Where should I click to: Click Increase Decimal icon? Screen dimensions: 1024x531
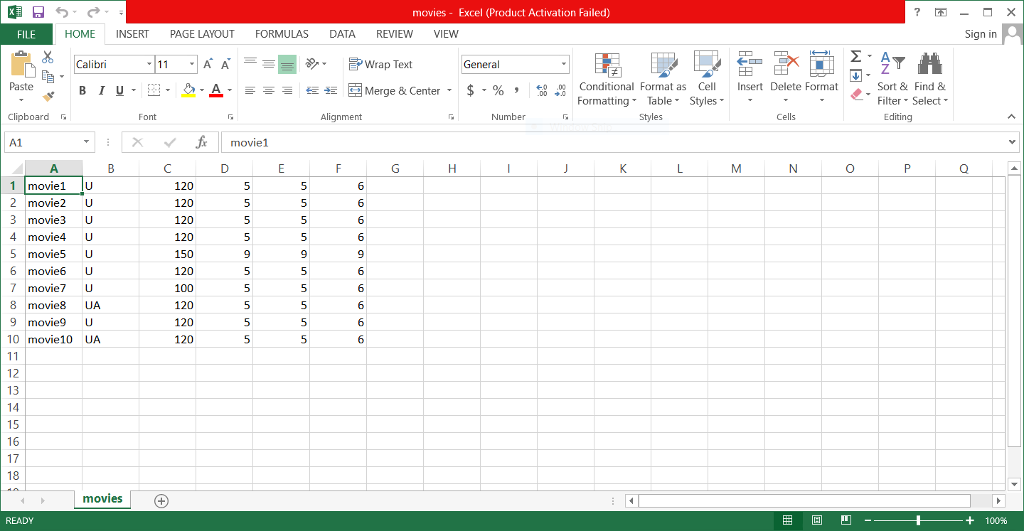(x=541, y=90)
